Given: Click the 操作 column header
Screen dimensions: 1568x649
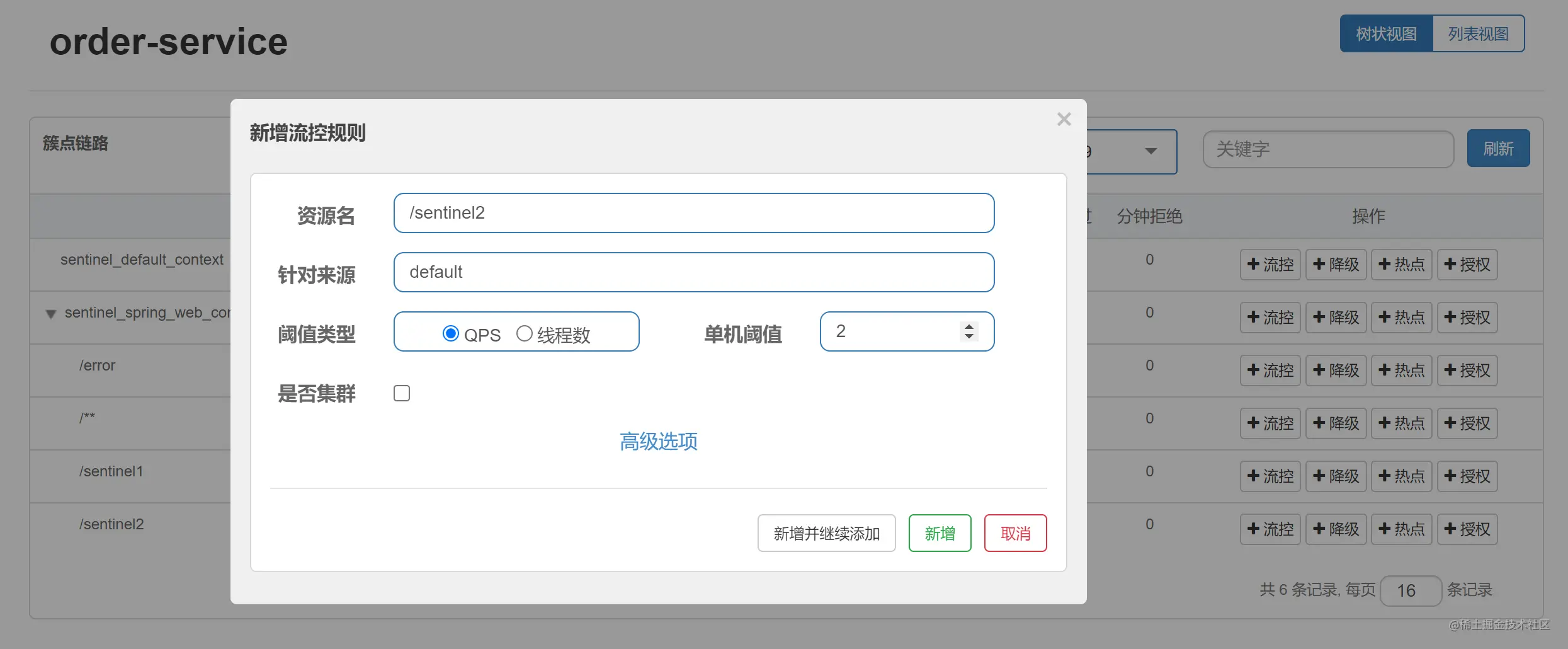Looking at the screenshot, I should (x=1368, y=217).
